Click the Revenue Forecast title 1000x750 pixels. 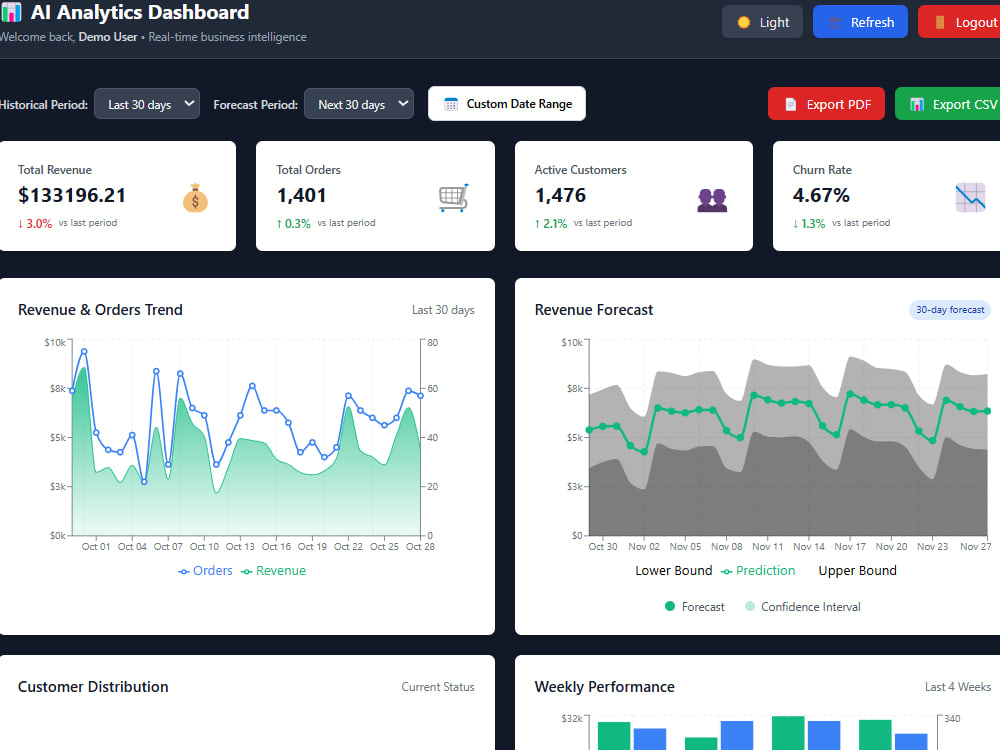594,310
